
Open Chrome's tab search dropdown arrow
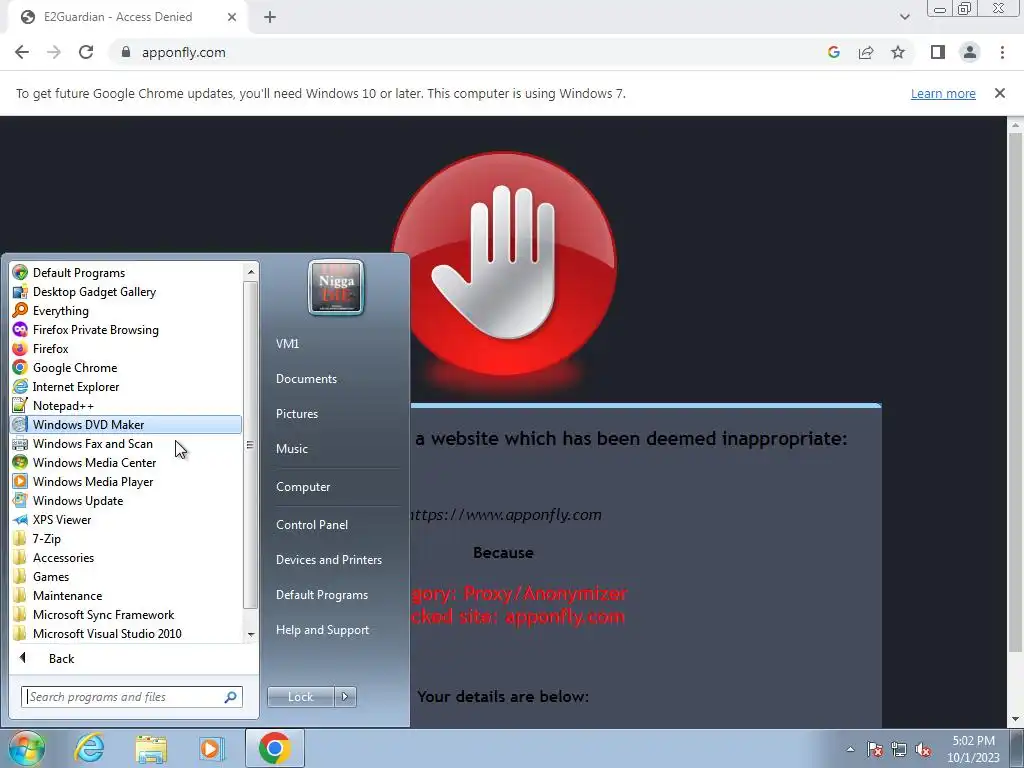click(x=904, y=17)
